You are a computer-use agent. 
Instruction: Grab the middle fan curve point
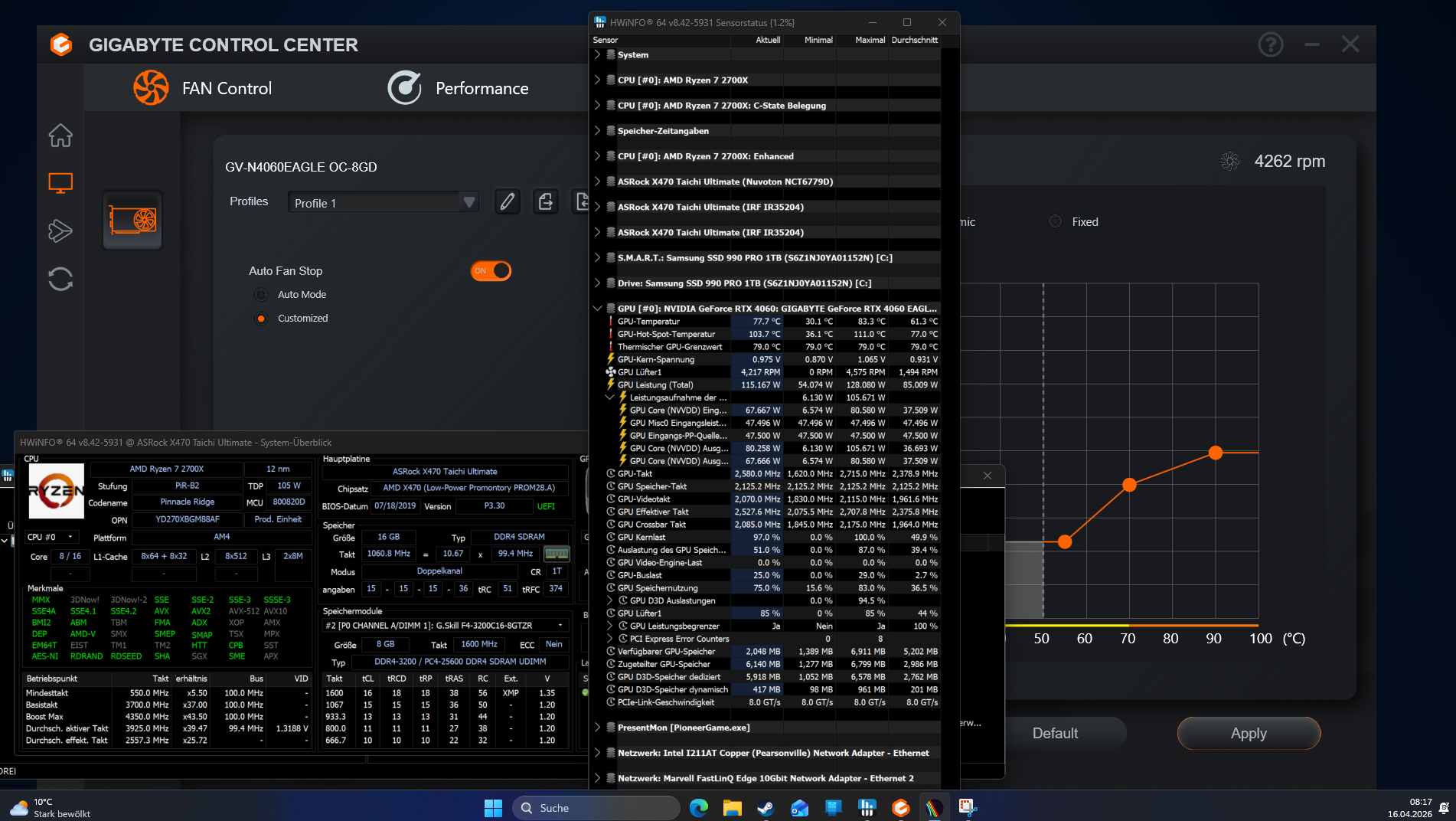tap(1129, 485)
